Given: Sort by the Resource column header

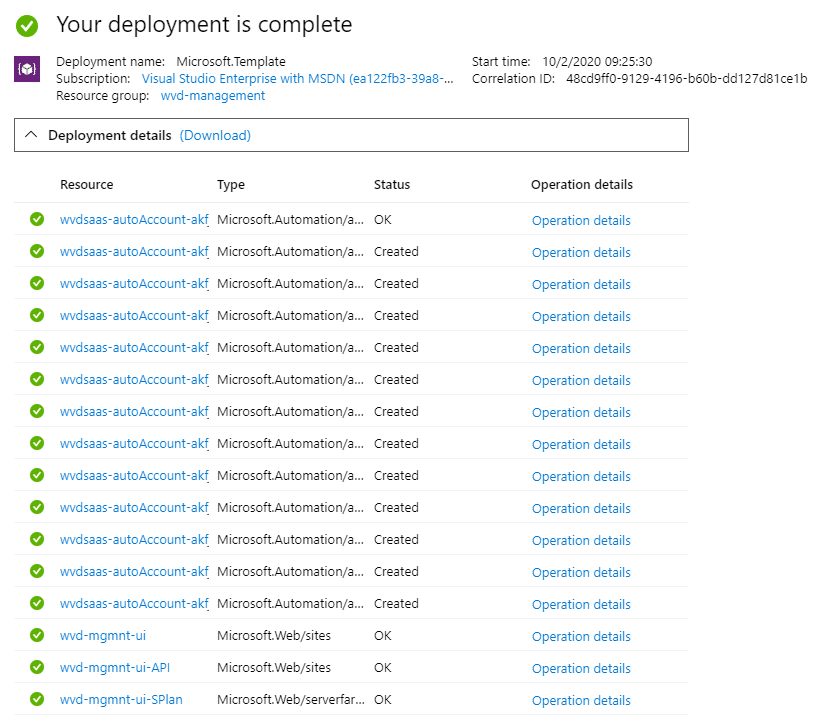Looking at the screenshot, I should (87, 185).
